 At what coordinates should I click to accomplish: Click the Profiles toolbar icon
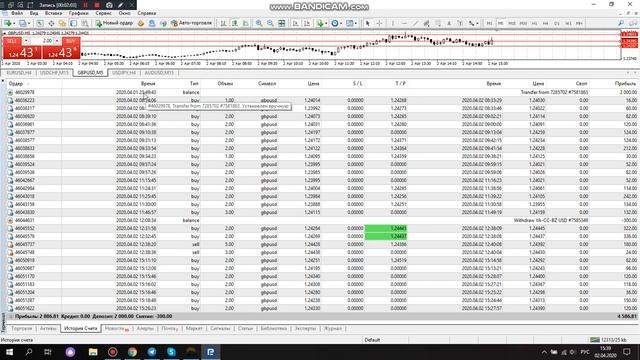point(22,23)
